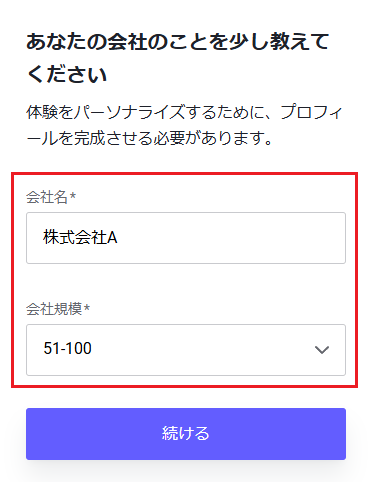The image size is (370, 482).
Task: Click the heading あなたの会社のことを少し教えてください
Action: point(178,58)
